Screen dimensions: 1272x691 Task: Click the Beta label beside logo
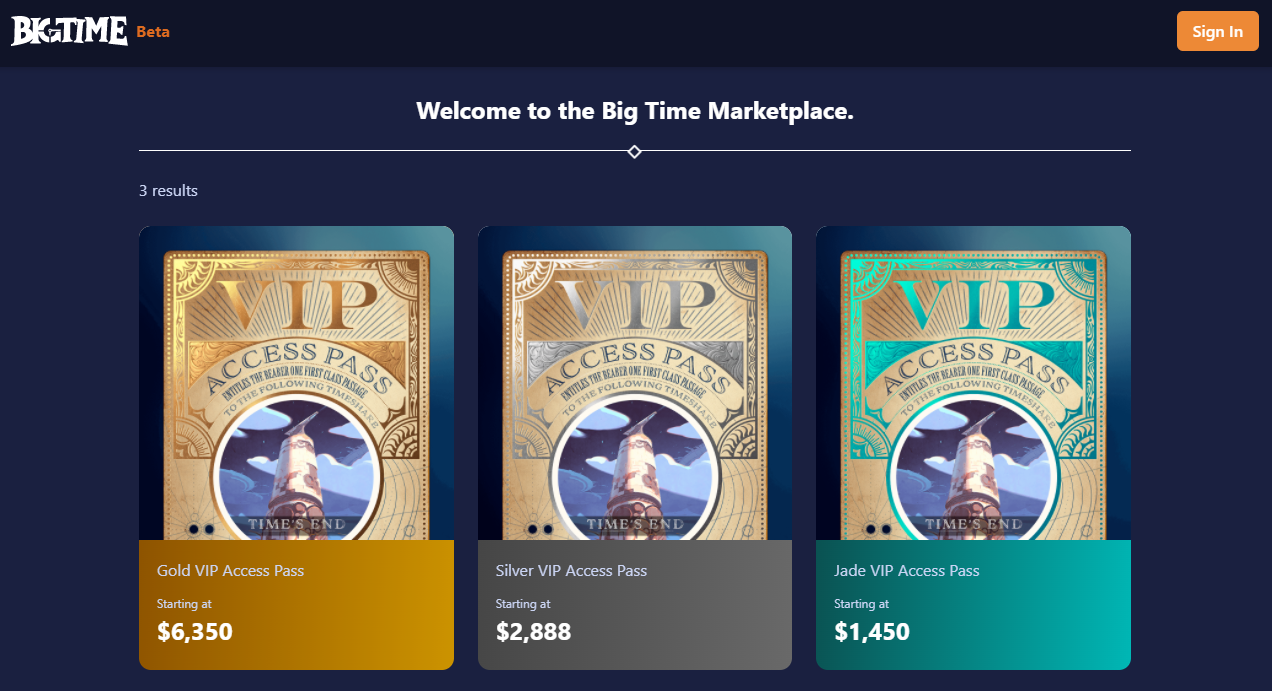click(x=153, y=32)
